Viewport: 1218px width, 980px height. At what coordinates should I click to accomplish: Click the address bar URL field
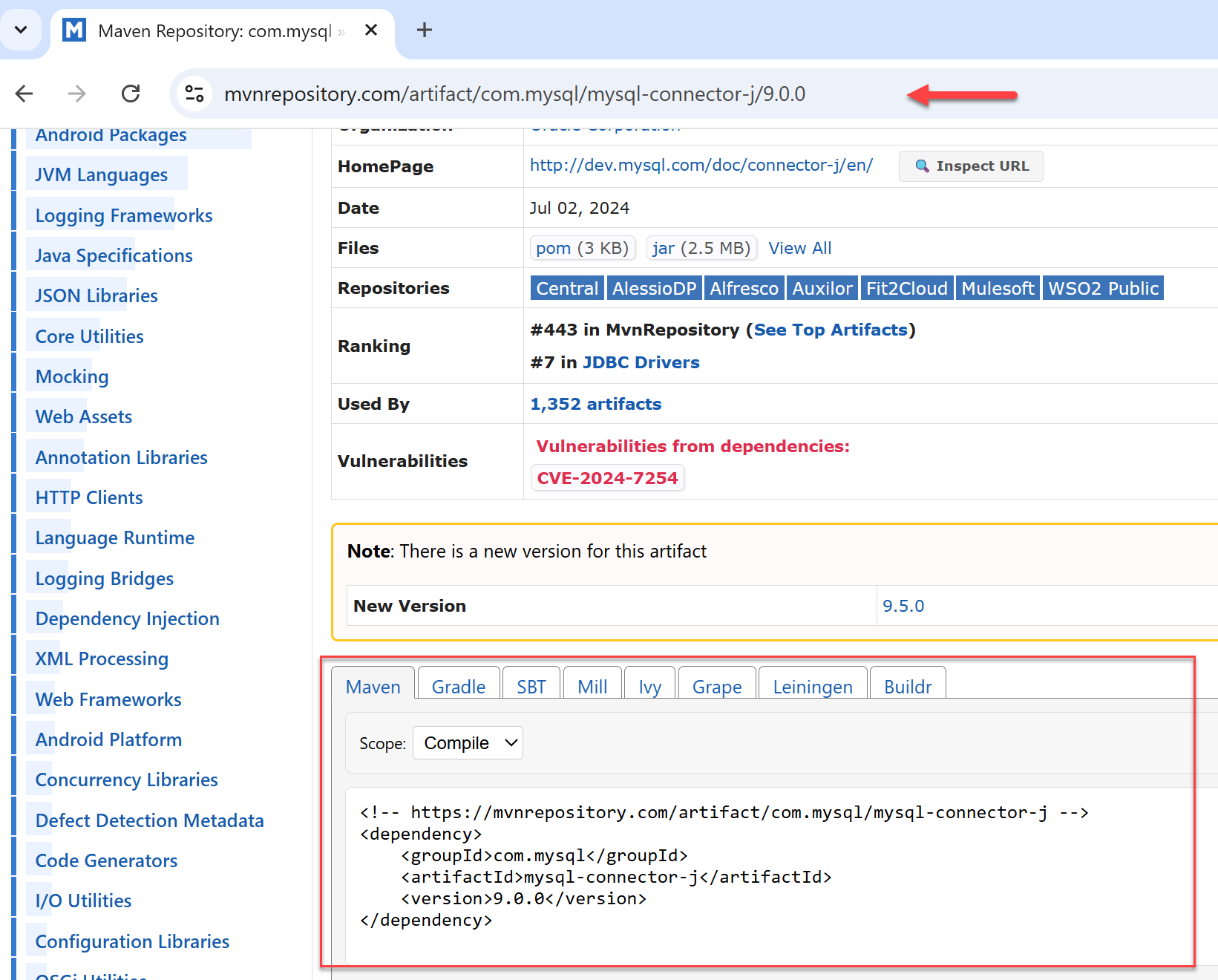(x=514, y=94)
